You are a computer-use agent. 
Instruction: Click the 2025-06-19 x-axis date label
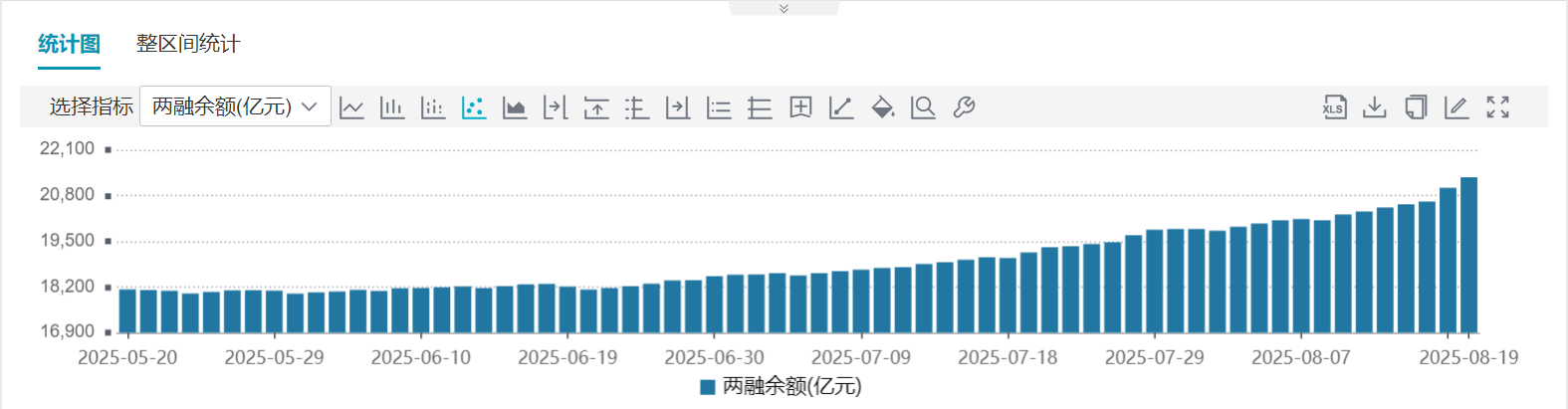567,357
